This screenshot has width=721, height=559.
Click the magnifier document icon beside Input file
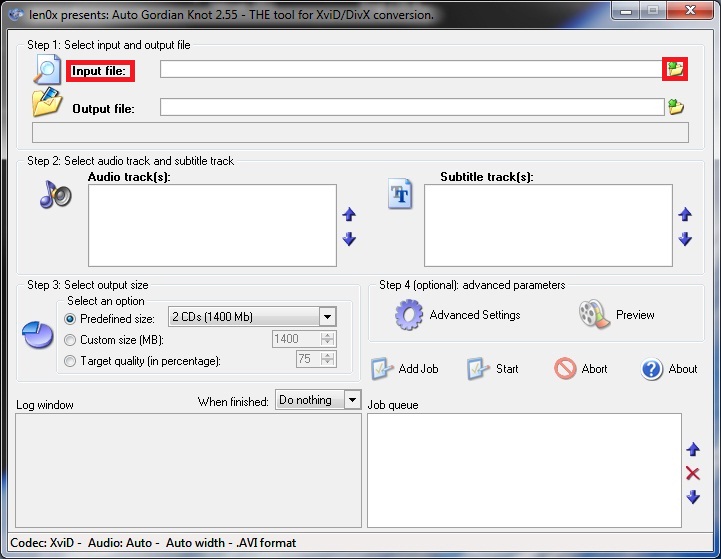(x=47, y=69)
